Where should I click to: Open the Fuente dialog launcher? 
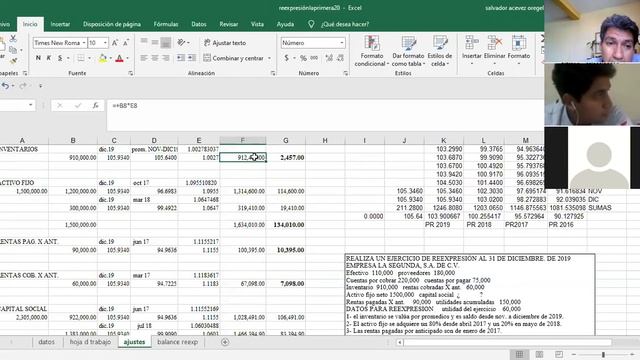[131, 73]
